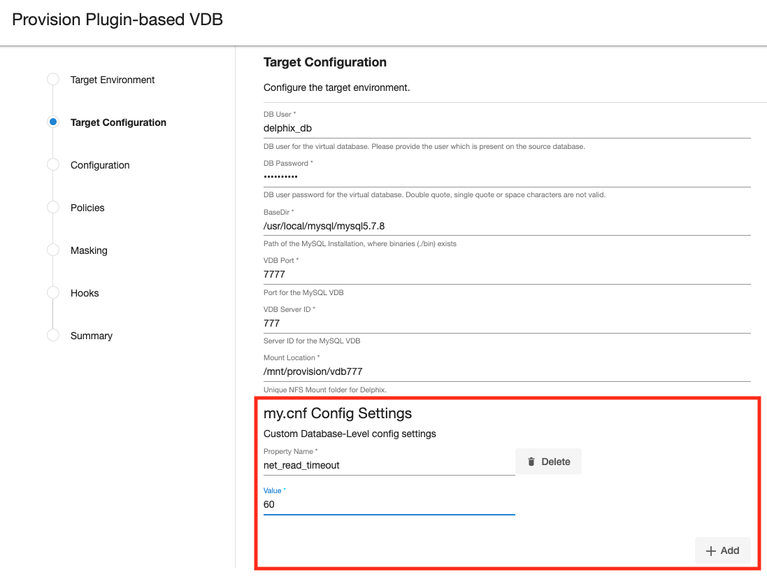Click the Property Name input field
The height and width of the screenshot is (577, 767).
(388, 465)
